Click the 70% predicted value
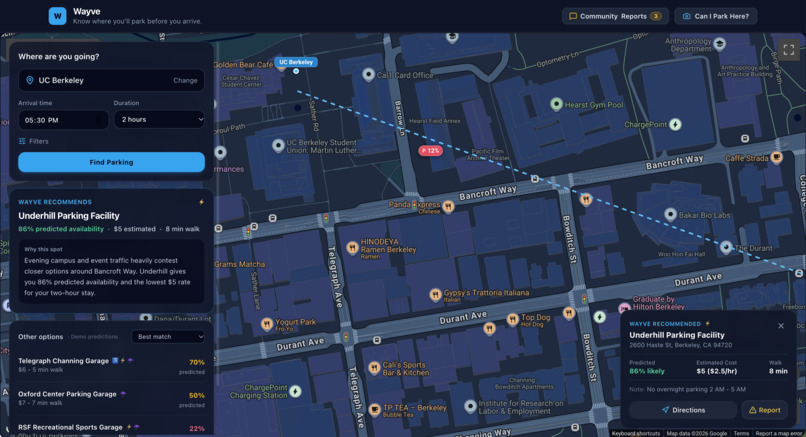Image resolution: width=806 pixels, height=437 pixels. 197,362
